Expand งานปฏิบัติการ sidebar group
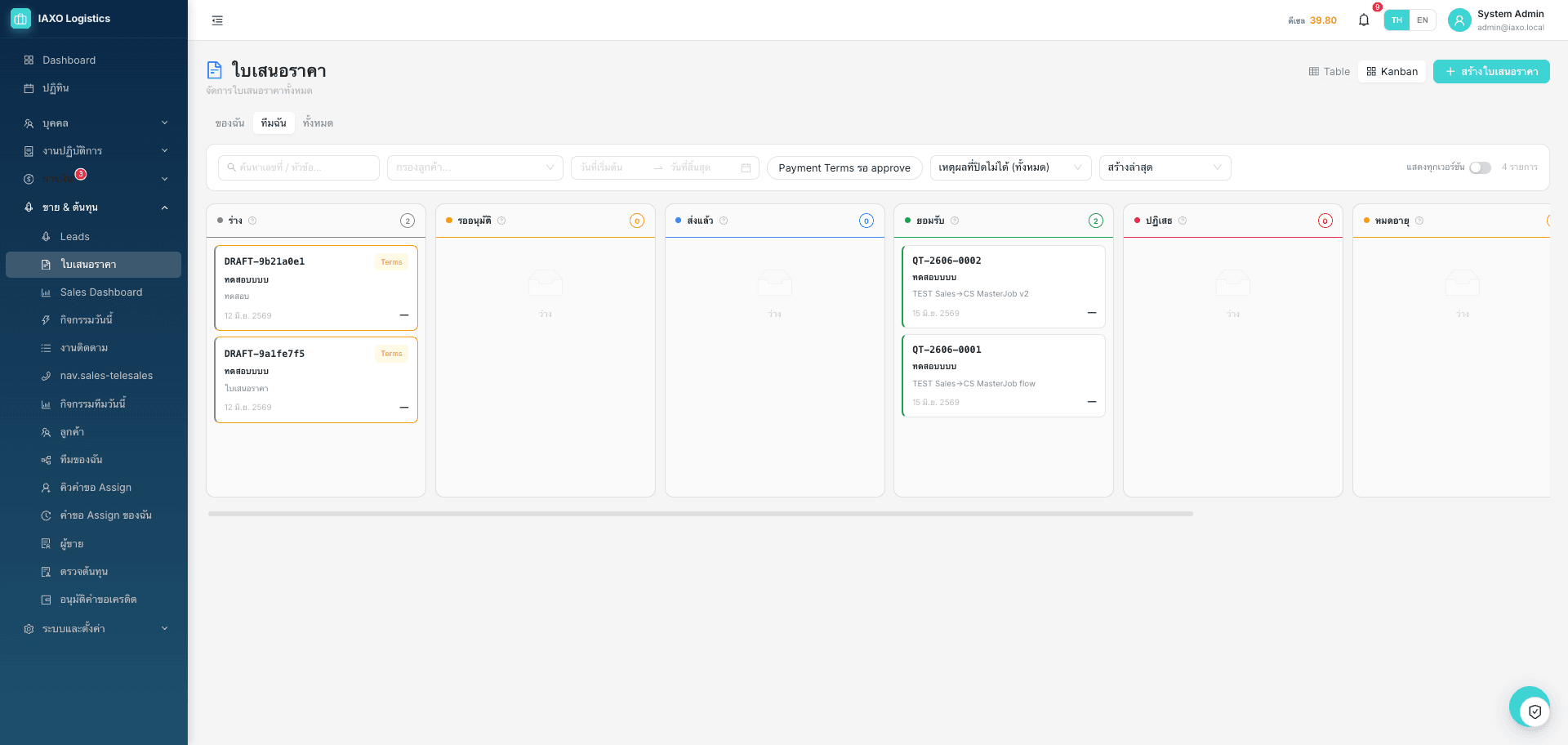 point(94,151)
